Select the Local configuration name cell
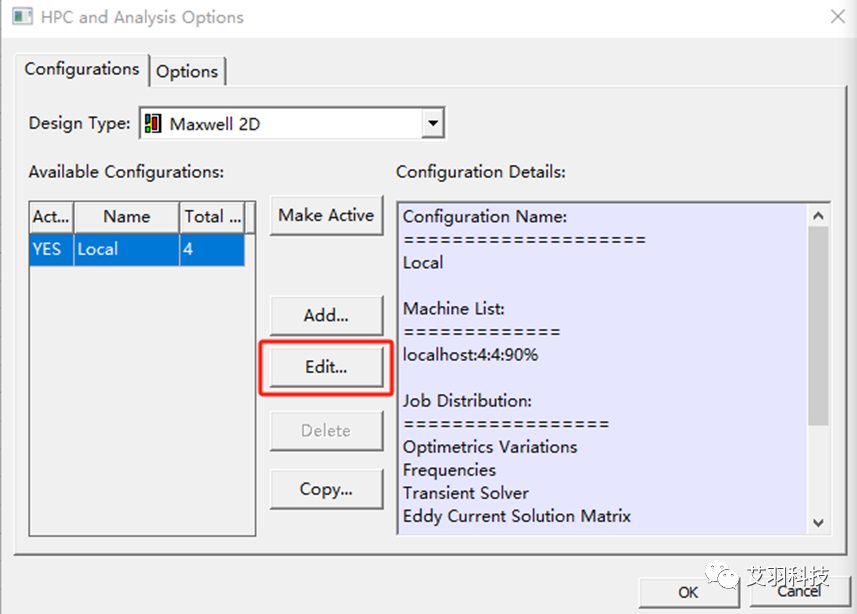 coord(127,249)
